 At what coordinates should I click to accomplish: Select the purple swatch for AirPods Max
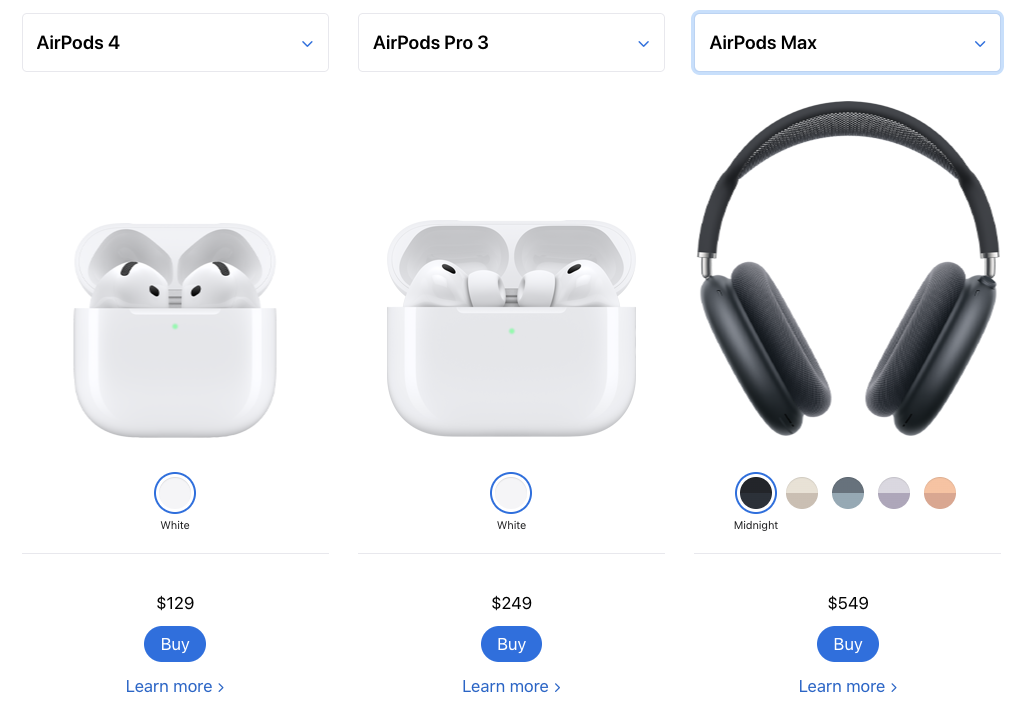click(x=894, y=493)
